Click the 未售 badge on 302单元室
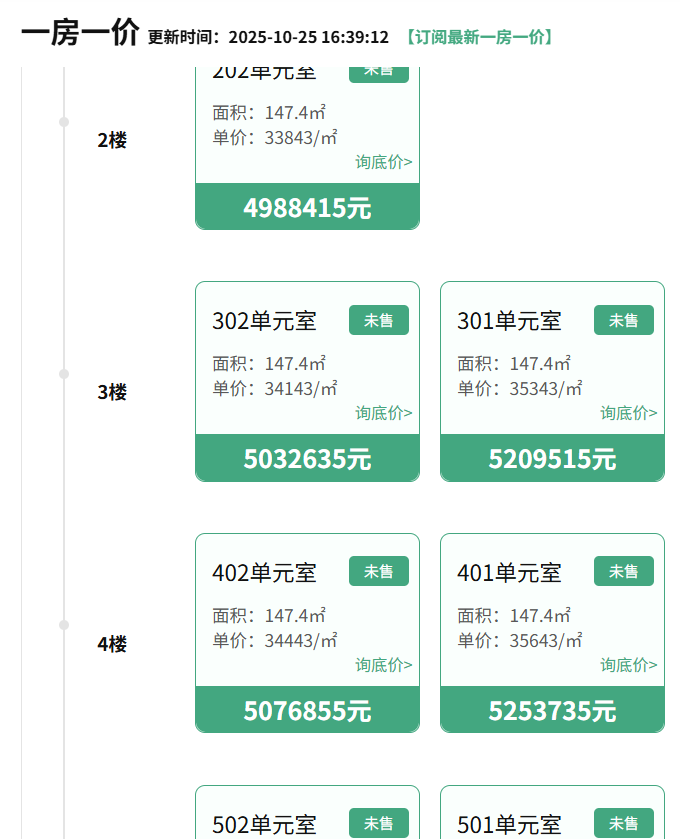Image resolution: width=680 pixels, height=839 pixels. [378, 320]
